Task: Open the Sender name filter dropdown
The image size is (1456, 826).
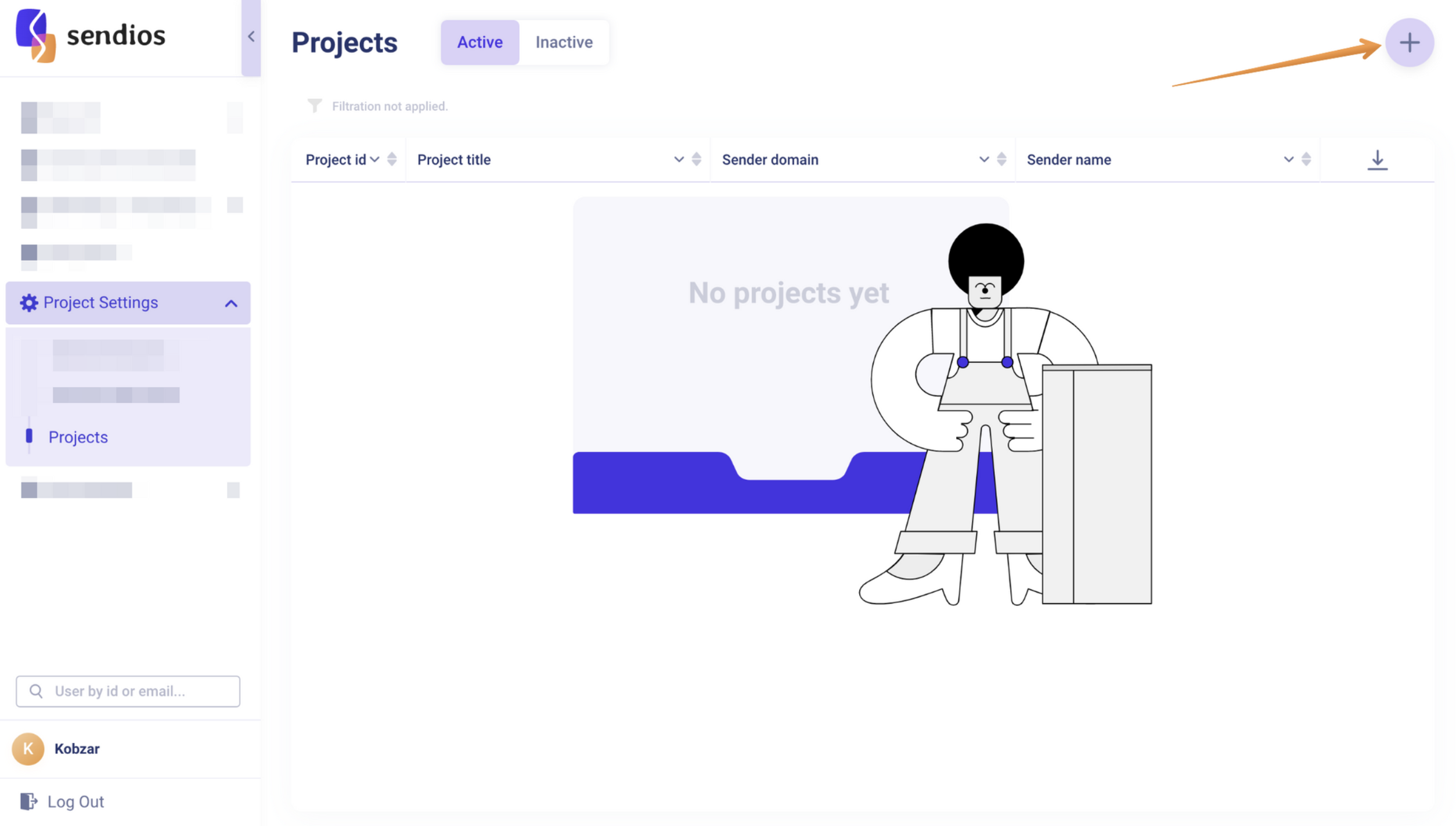Action: click(x=1288, y=159)
